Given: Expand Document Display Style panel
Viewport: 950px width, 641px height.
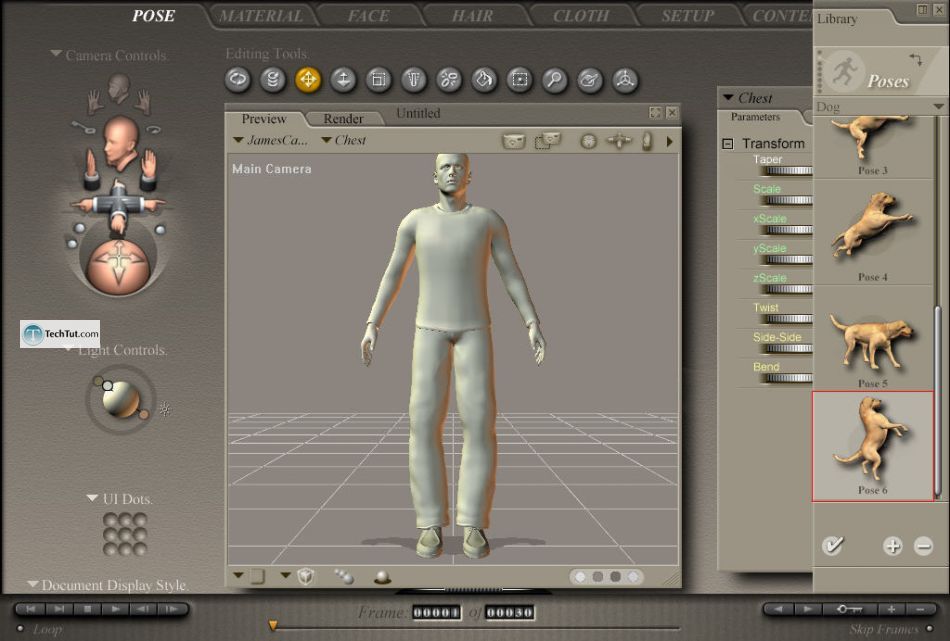Looking at the screenshot, I should [33, 584].
